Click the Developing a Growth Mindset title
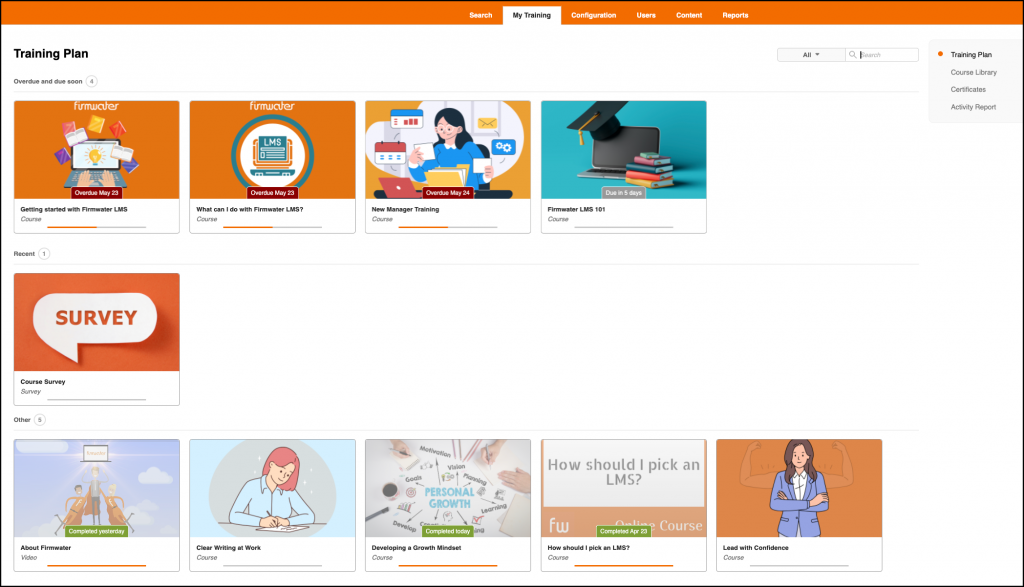This screenshot has width=1024, height=587. click(417, 548)
